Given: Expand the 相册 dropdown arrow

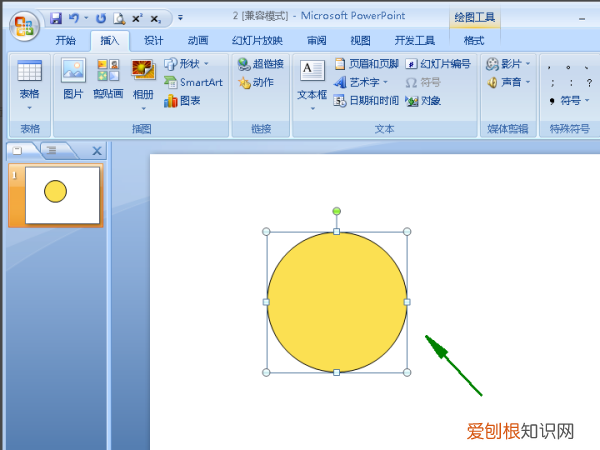Looking at the screenshot, I should pyautogui.click(x=143, y=109).
